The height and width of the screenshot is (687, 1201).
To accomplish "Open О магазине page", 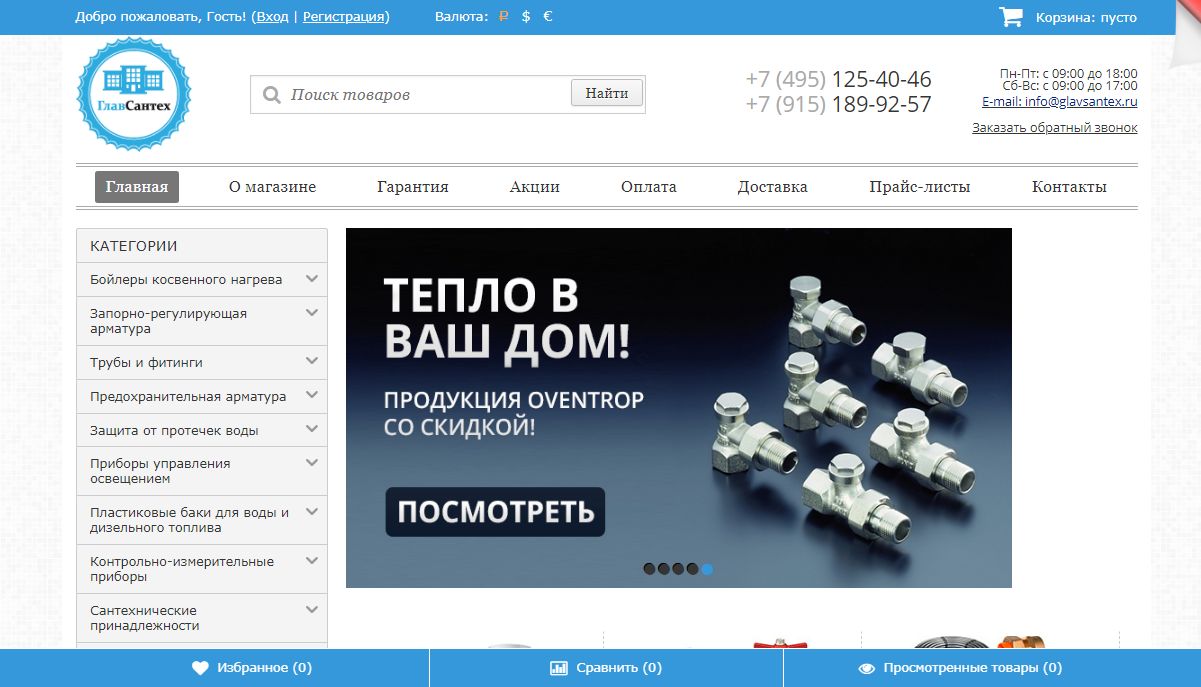I will (272, 187).
